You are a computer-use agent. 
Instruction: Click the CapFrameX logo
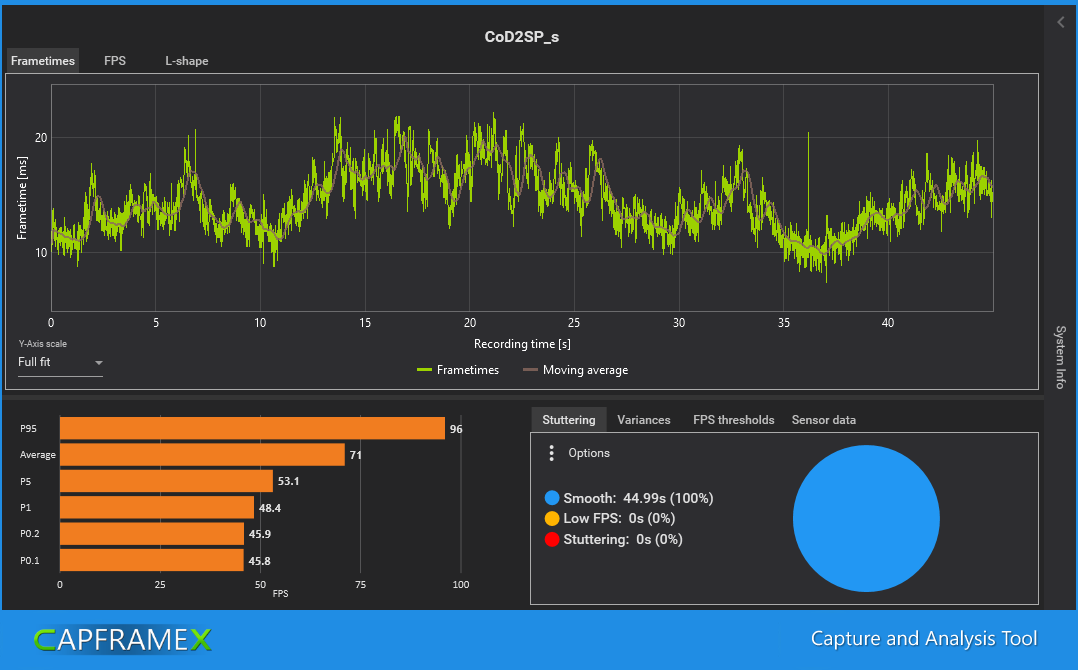[x=122, y=640]
